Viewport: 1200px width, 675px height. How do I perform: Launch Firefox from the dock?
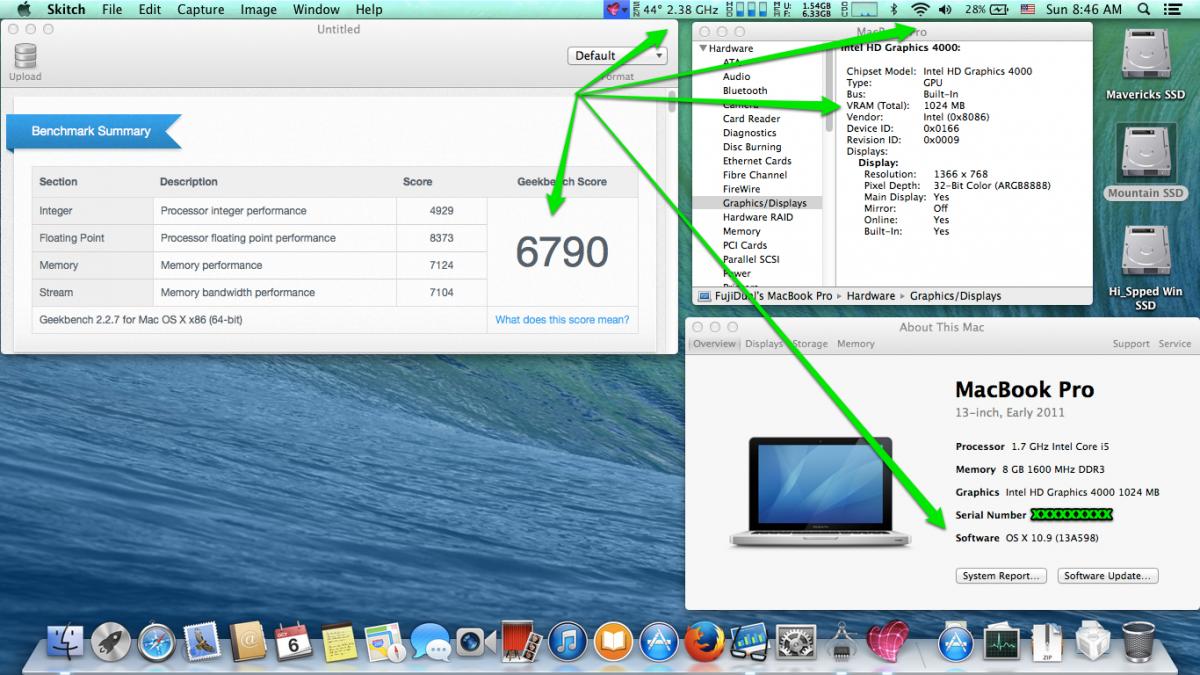pos(704,641)
